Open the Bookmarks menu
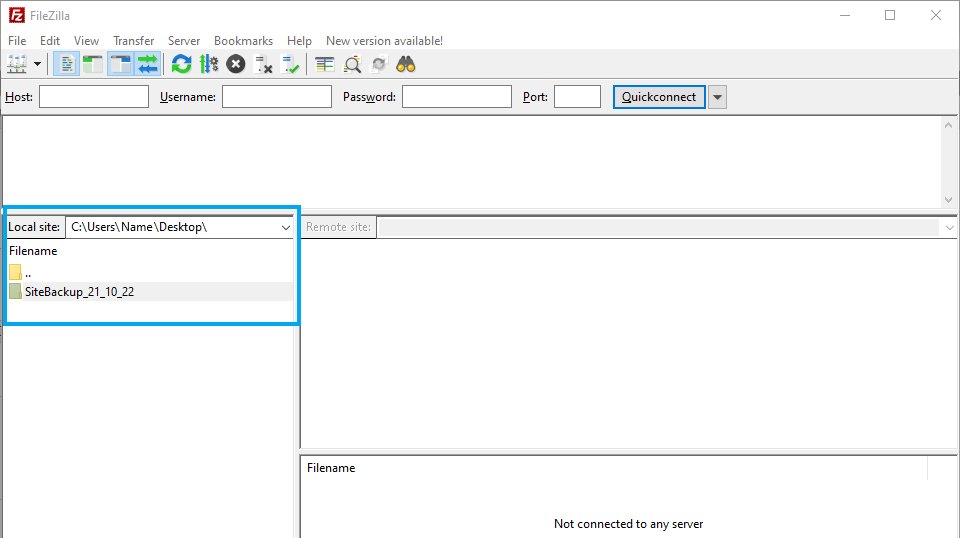This screenshot has width=960, height=538. (x=243, y=40)
